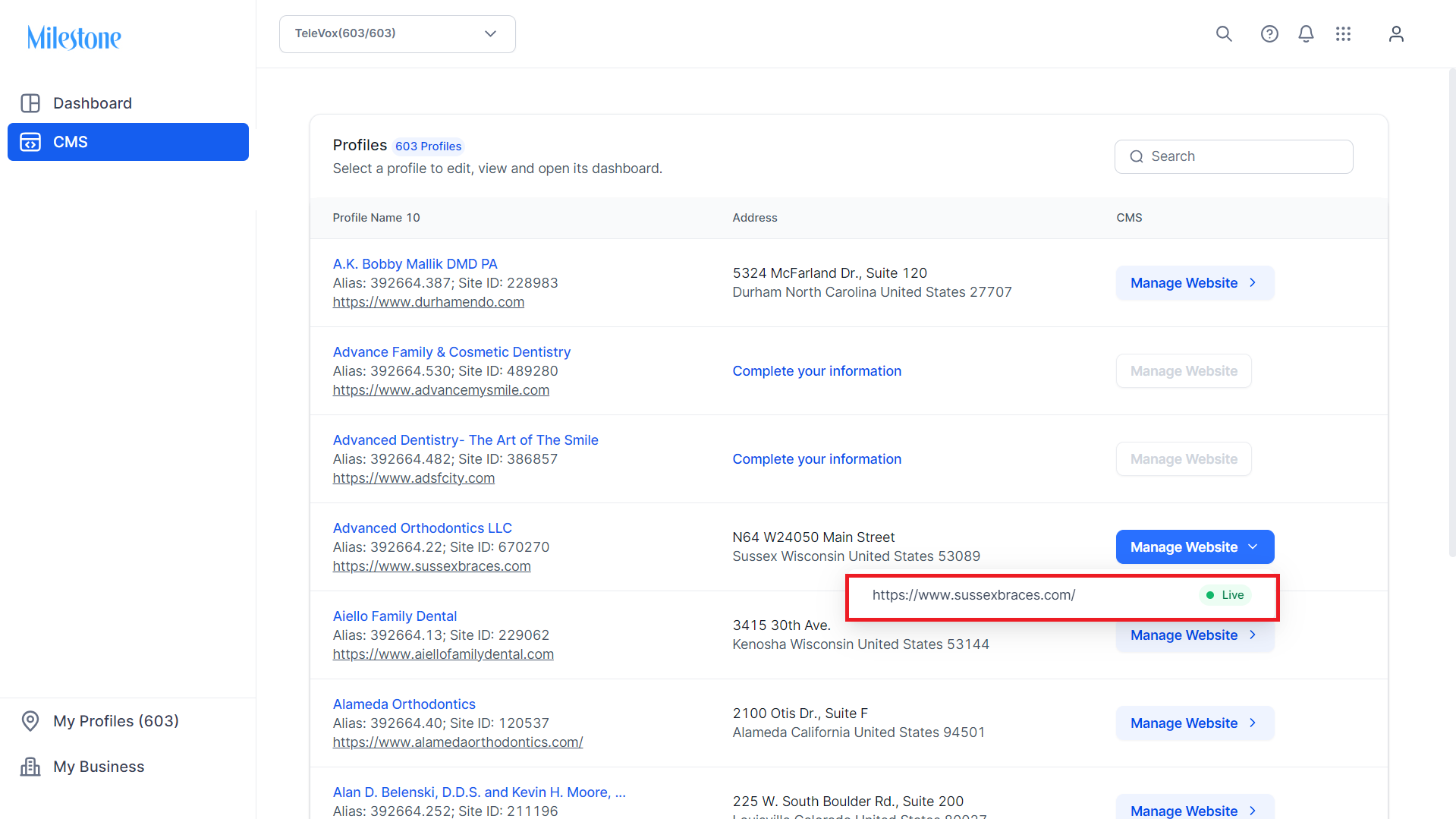Expand Manage Website for Aiello Family Dental
The height and width of the screenshot is (819, 1456).
point(1195,636)
